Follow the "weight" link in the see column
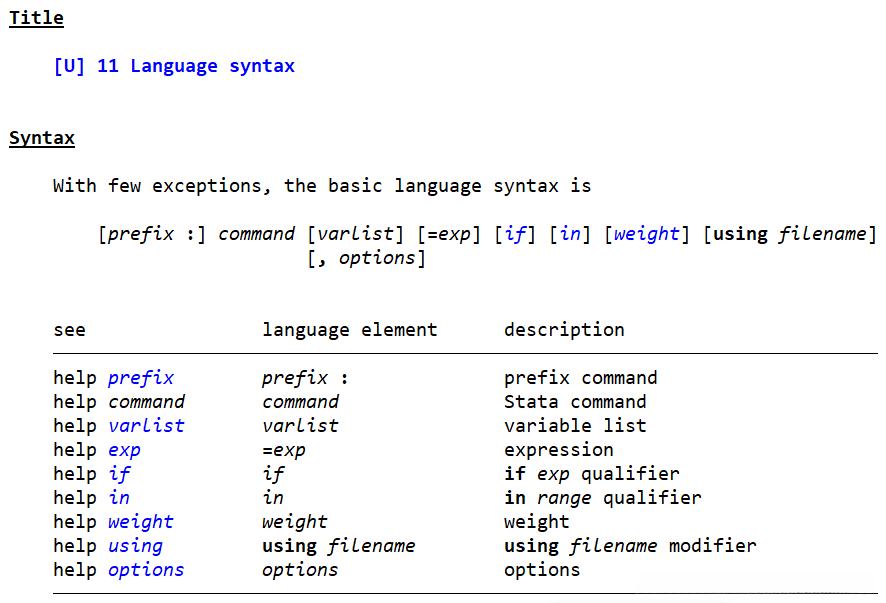The image size is (886, 603). click(x=141, y=522)
